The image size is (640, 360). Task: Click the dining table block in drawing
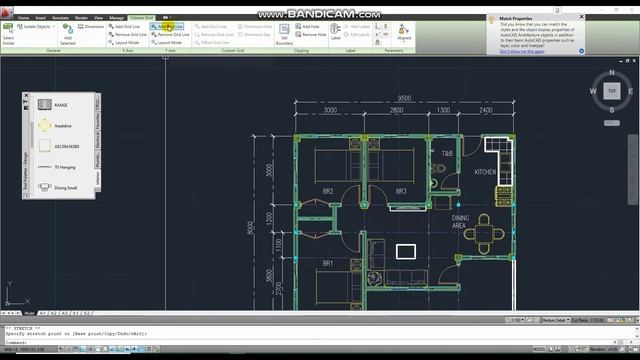coord(484,234)
